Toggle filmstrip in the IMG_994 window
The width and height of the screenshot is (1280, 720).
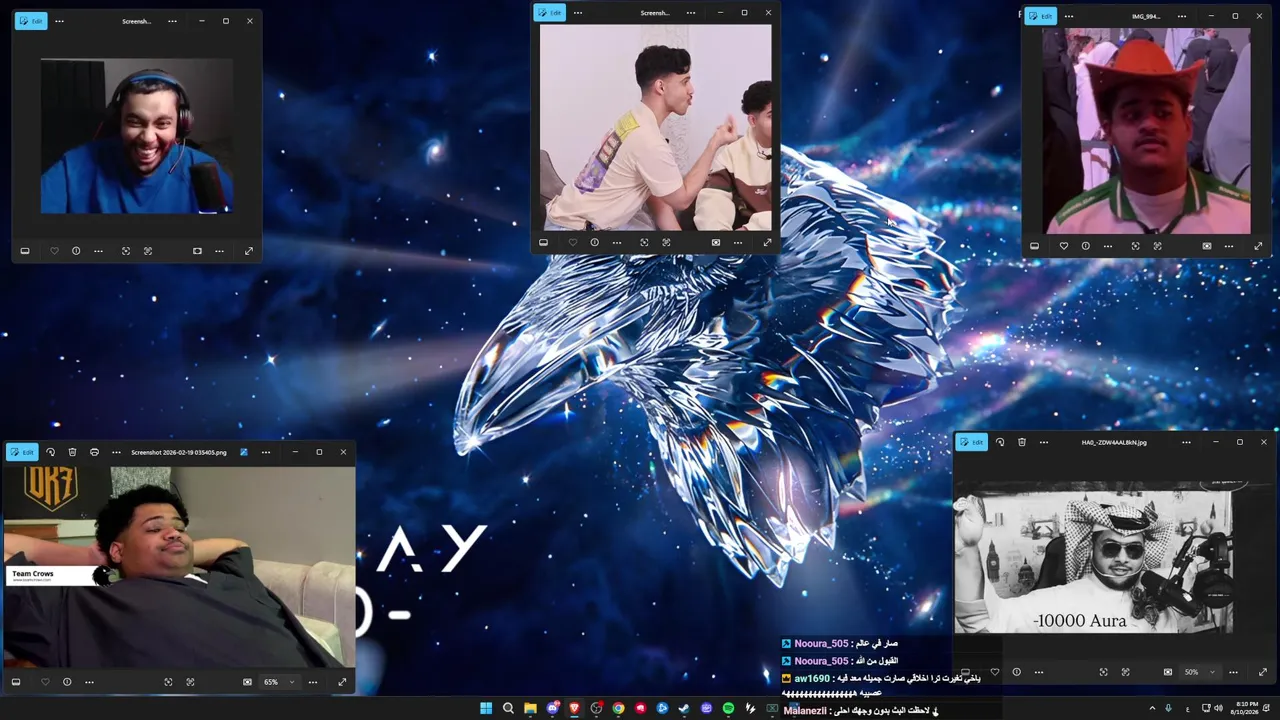1034,246
